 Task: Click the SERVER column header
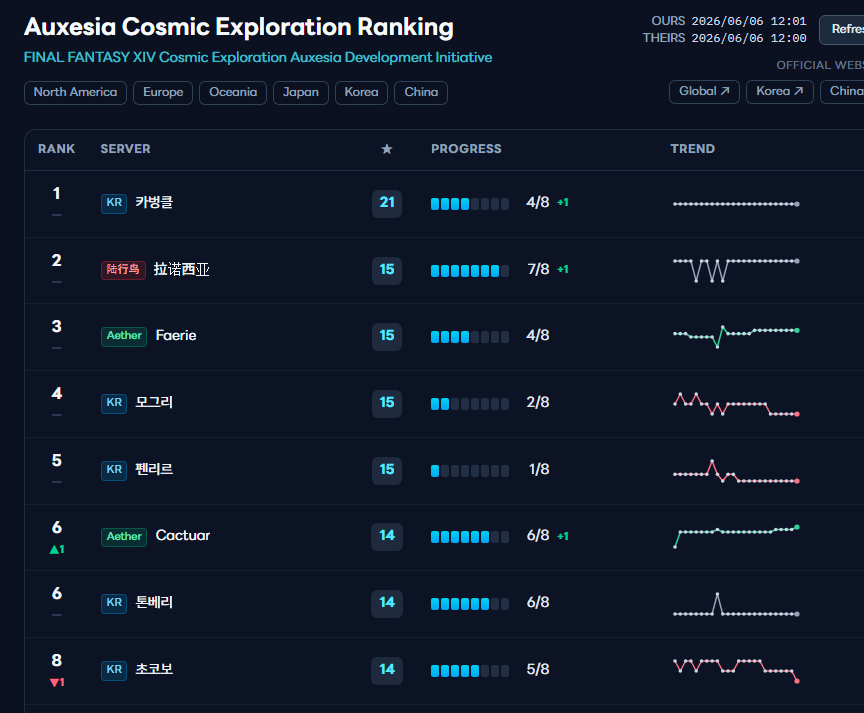point(125,149)
